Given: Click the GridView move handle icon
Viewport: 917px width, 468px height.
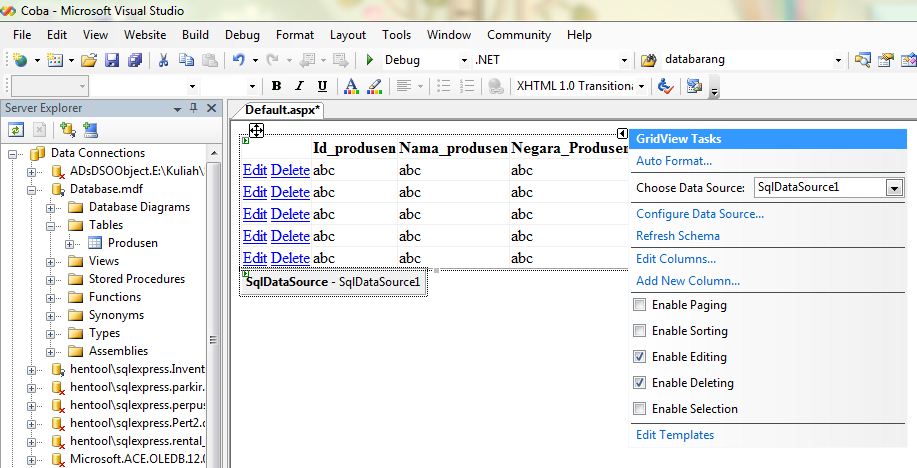Looking at the screenshot, I should (257, 130).
